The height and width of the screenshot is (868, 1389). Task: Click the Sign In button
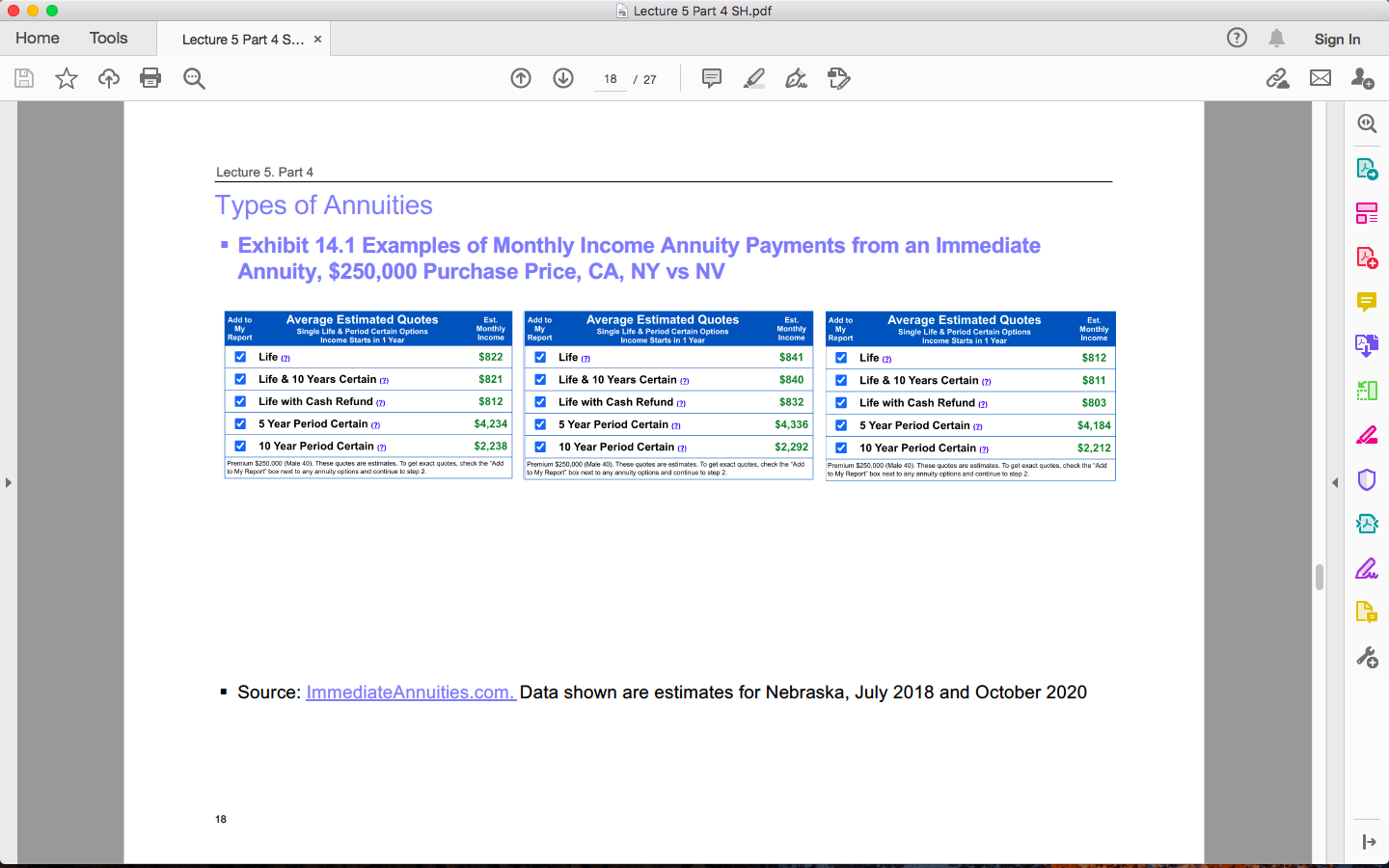coord(1337,39)
